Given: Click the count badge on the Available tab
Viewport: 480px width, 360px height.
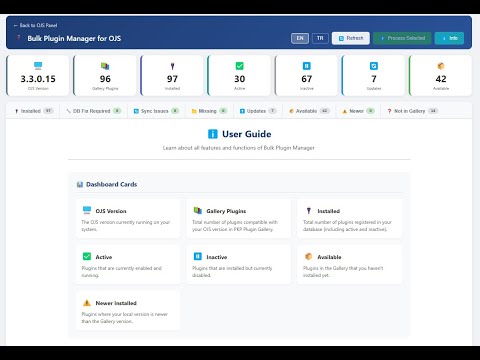Looking at the screenshot, I should coord(325,111).
